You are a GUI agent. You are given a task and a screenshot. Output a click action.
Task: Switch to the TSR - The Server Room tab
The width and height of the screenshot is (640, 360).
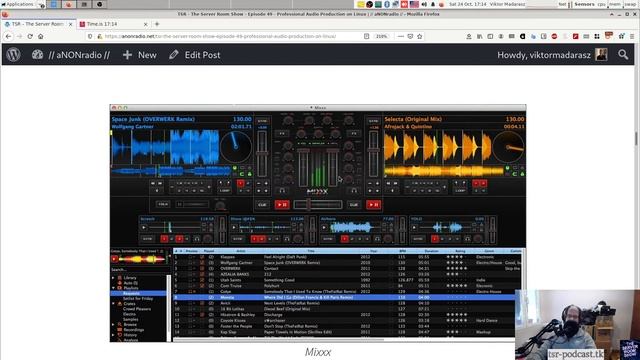click(38, 24)
